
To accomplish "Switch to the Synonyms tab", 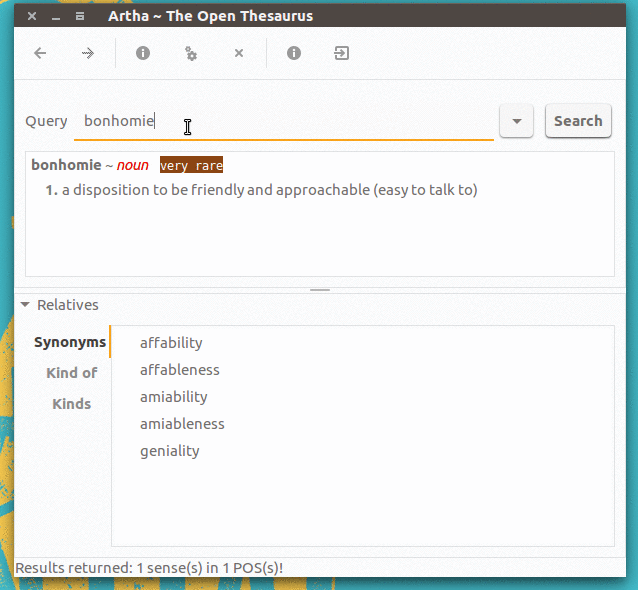I will [x=69, y=342].
